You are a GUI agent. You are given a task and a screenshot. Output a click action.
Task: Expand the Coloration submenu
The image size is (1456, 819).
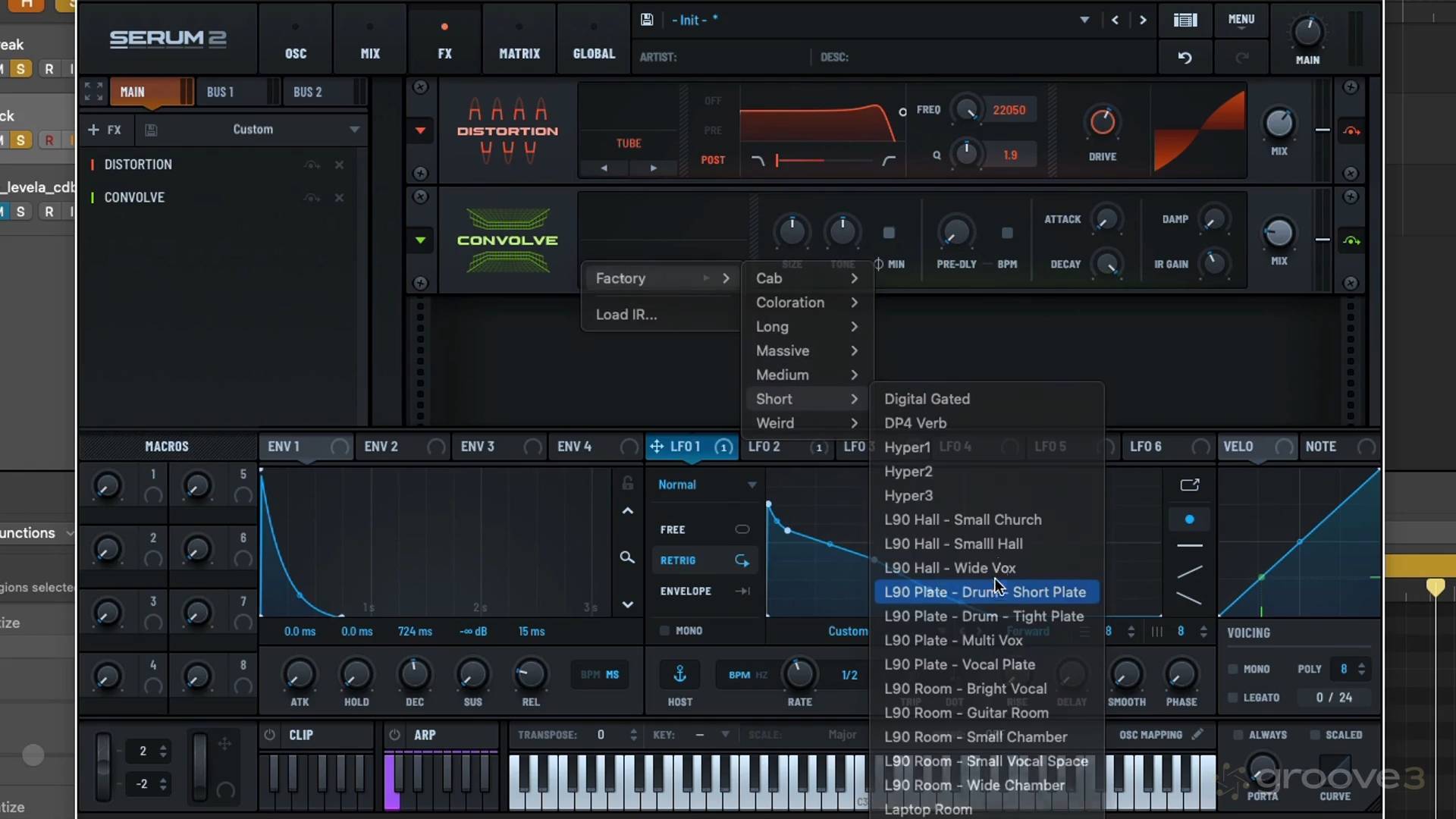coord(807,303)
